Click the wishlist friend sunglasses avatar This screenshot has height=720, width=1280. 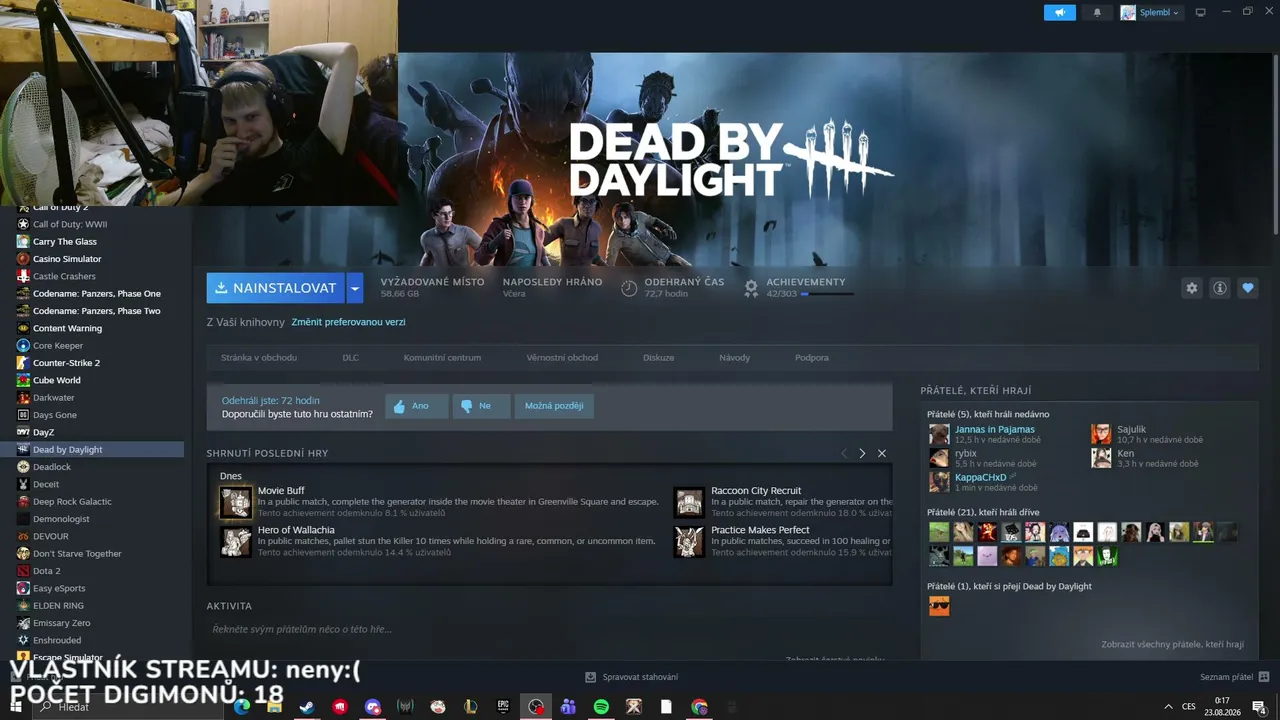(939, 606)
